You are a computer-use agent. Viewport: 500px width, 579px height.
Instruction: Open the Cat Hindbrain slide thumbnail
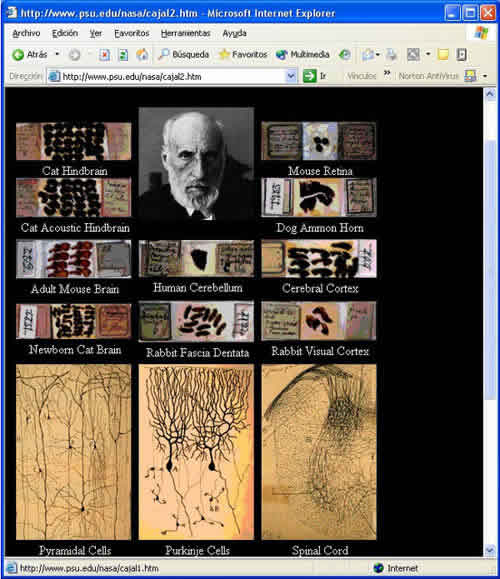(73, 141)
